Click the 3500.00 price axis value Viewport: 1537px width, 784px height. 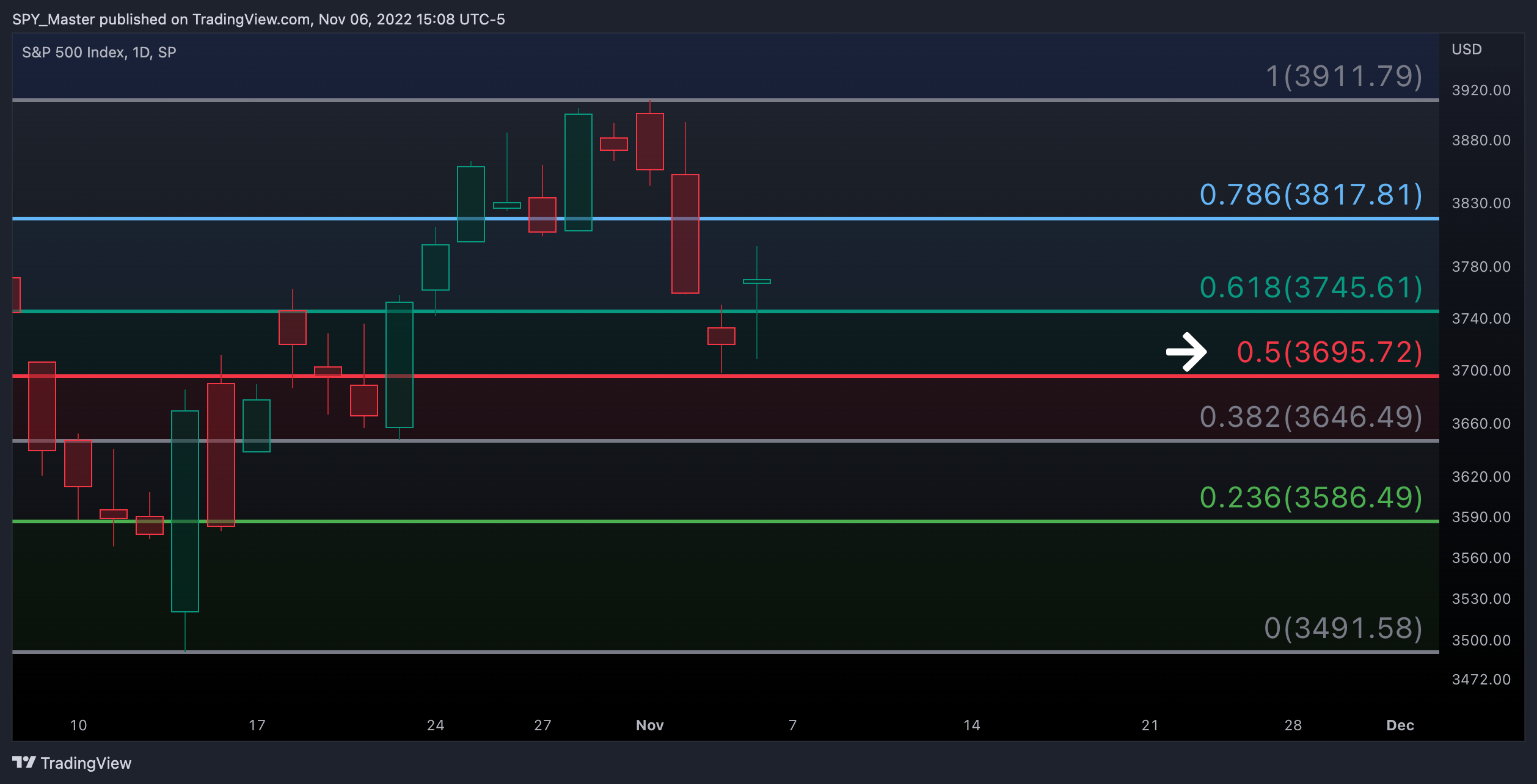(x=1481, y=641)
